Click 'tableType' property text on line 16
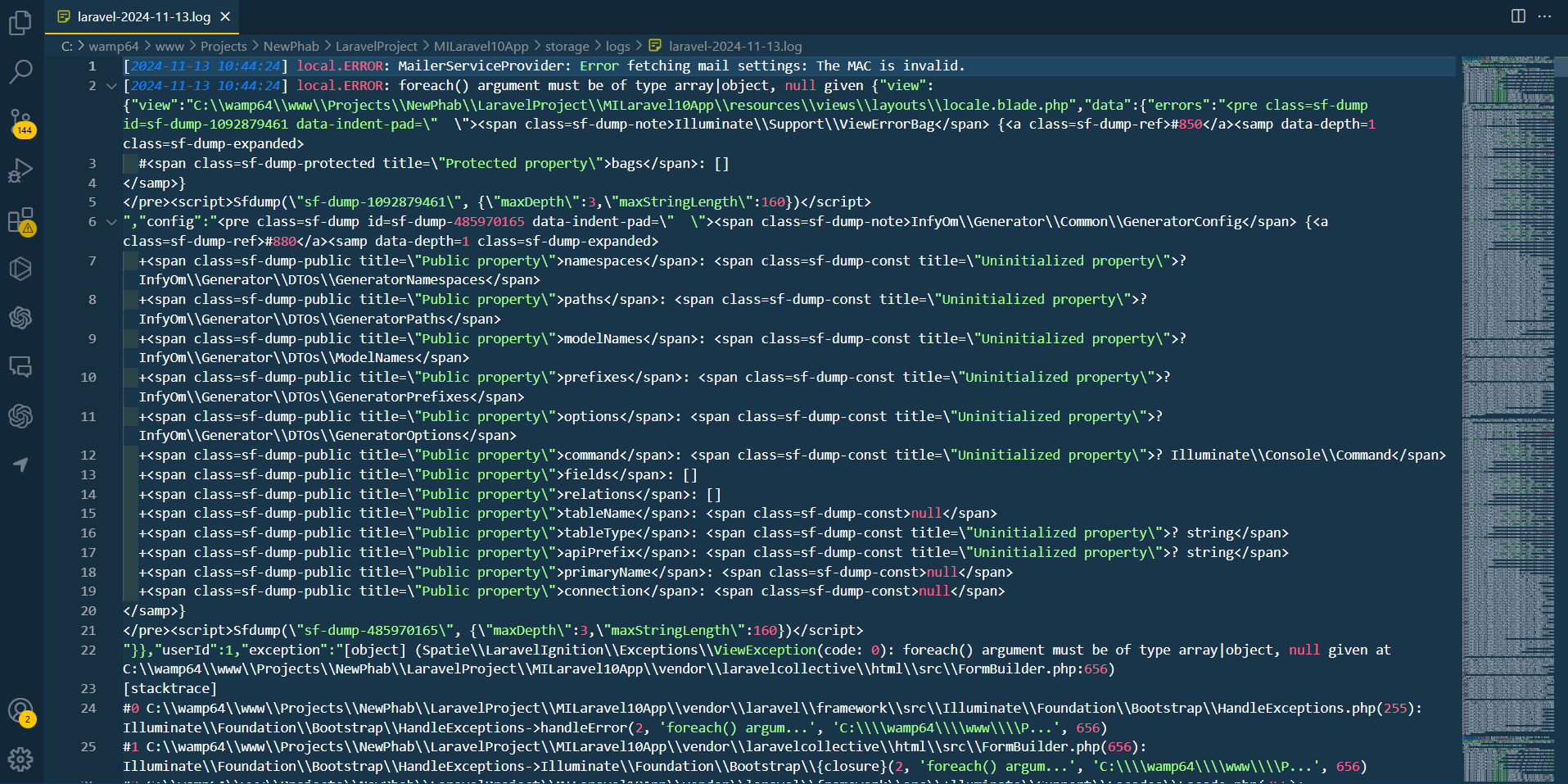The image size is (1568, 784). click(x=599, y=533)
